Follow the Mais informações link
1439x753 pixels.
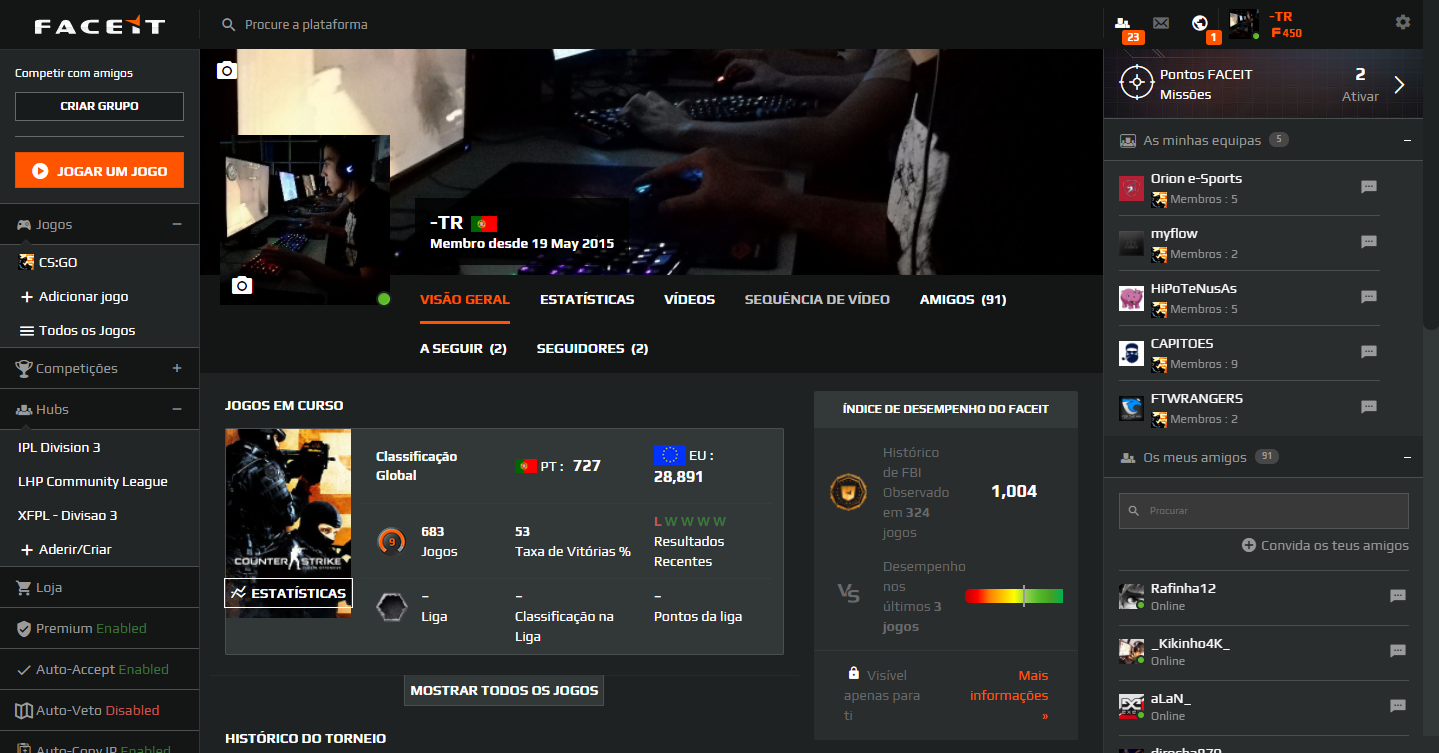click(1009, 695)
